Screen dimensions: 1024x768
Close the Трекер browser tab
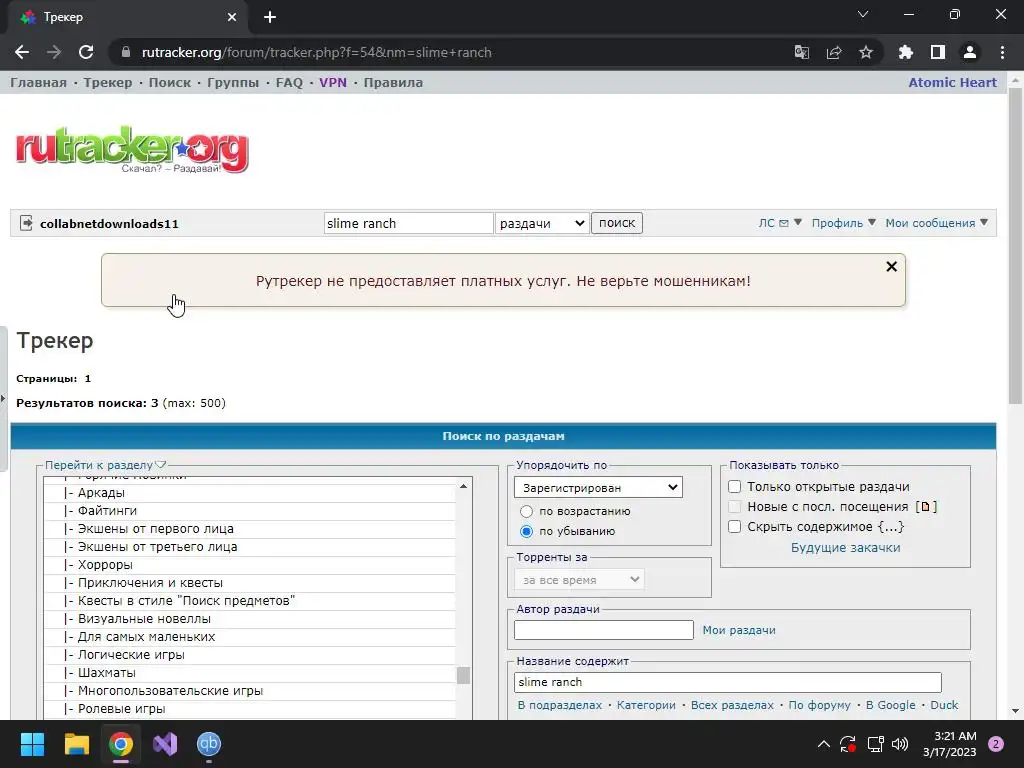231,17
